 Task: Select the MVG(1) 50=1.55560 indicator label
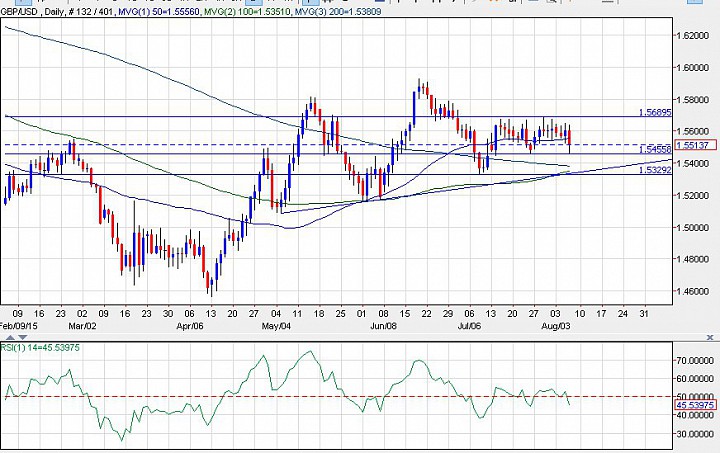pos(159,11)
